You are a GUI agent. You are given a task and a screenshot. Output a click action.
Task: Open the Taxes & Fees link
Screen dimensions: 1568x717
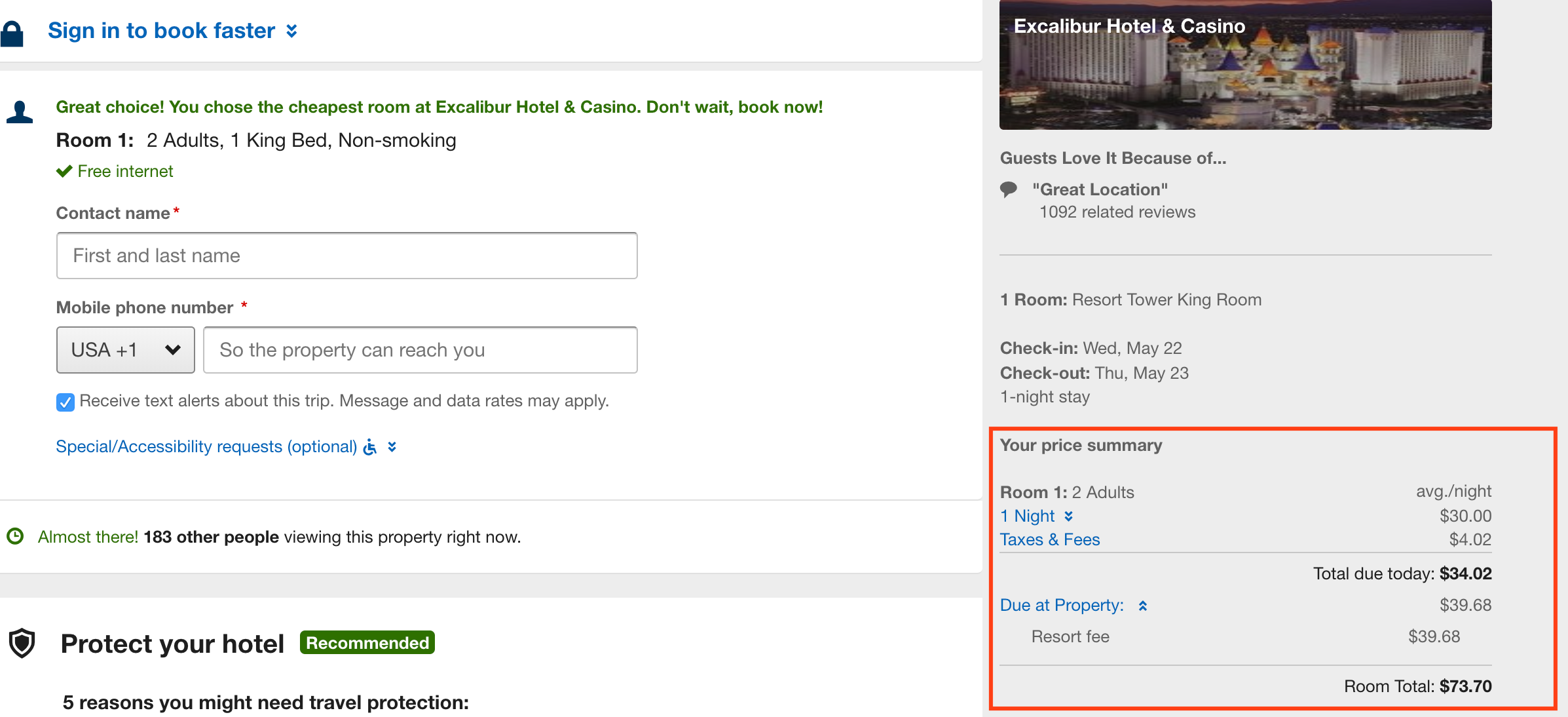pos(1050,539)
